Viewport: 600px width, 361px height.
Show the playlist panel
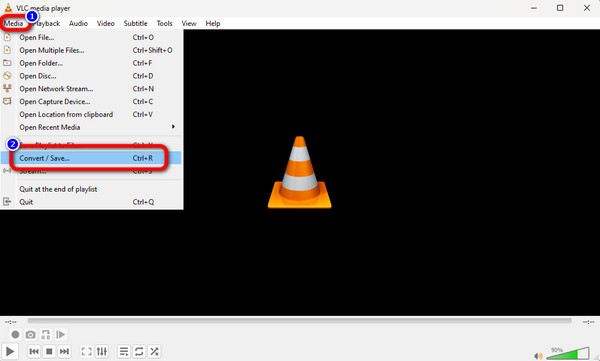point(124,351)
